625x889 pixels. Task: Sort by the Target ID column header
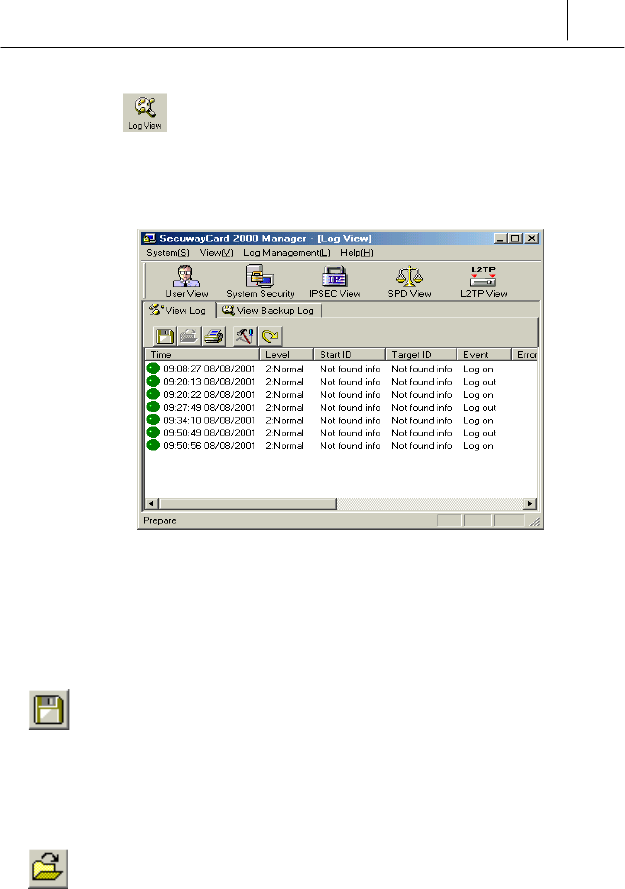tap(421, 354)
